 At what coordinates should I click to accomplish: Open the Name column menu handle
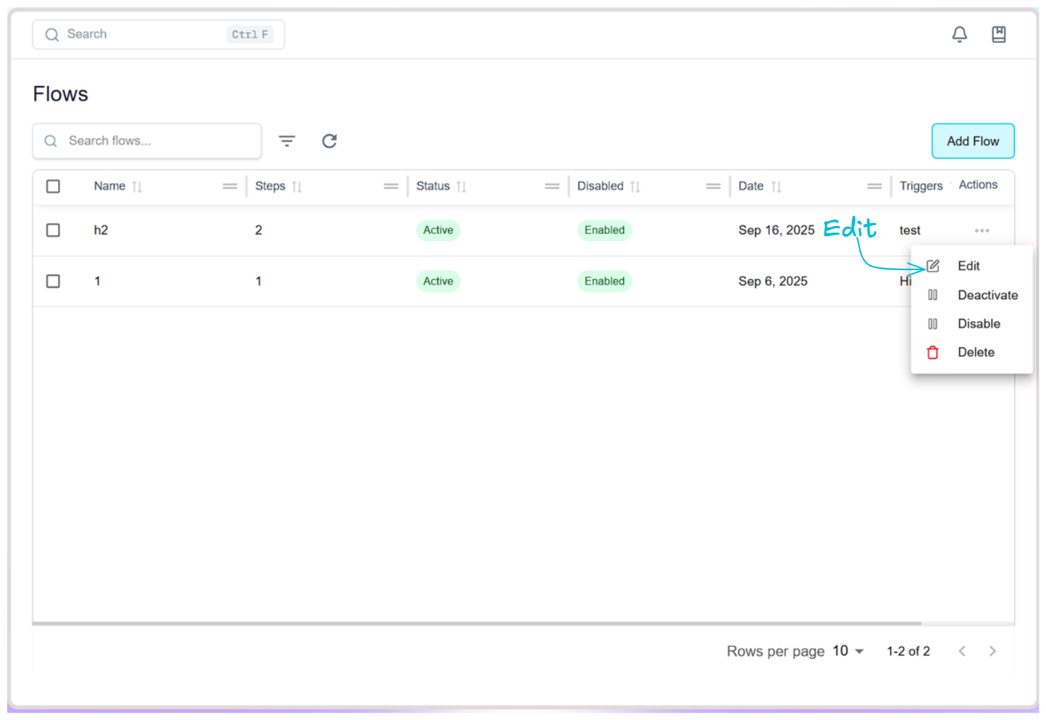pos(230,187)
